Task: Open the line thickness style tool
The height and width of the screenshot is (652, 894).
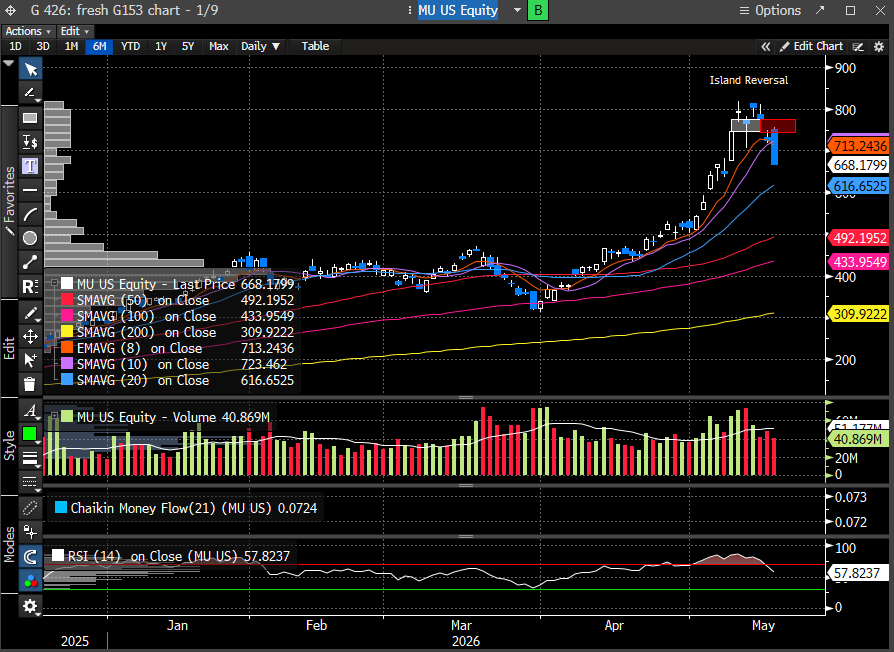Action: point(30,458)
